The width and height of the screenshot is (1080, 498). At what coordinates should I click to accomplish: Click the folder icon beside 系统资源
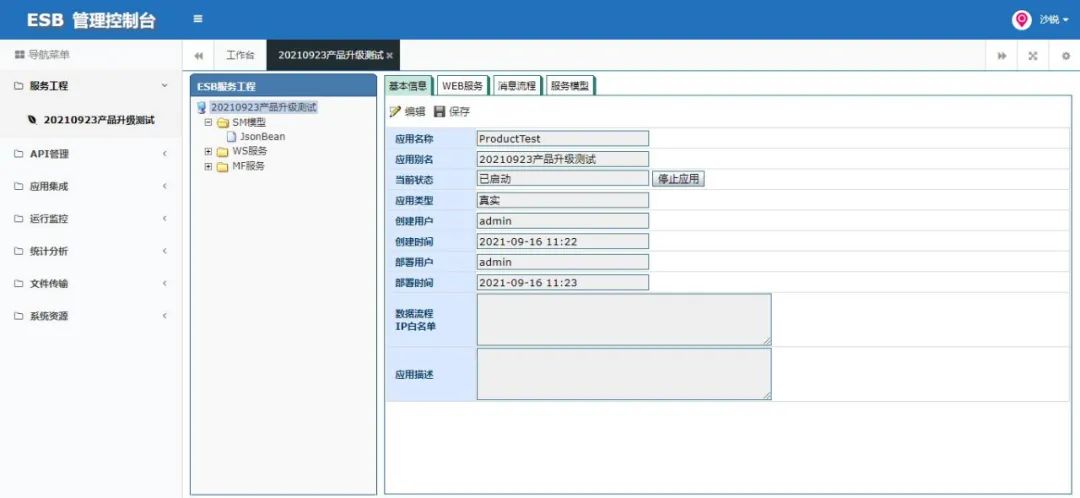pos(19,315)
